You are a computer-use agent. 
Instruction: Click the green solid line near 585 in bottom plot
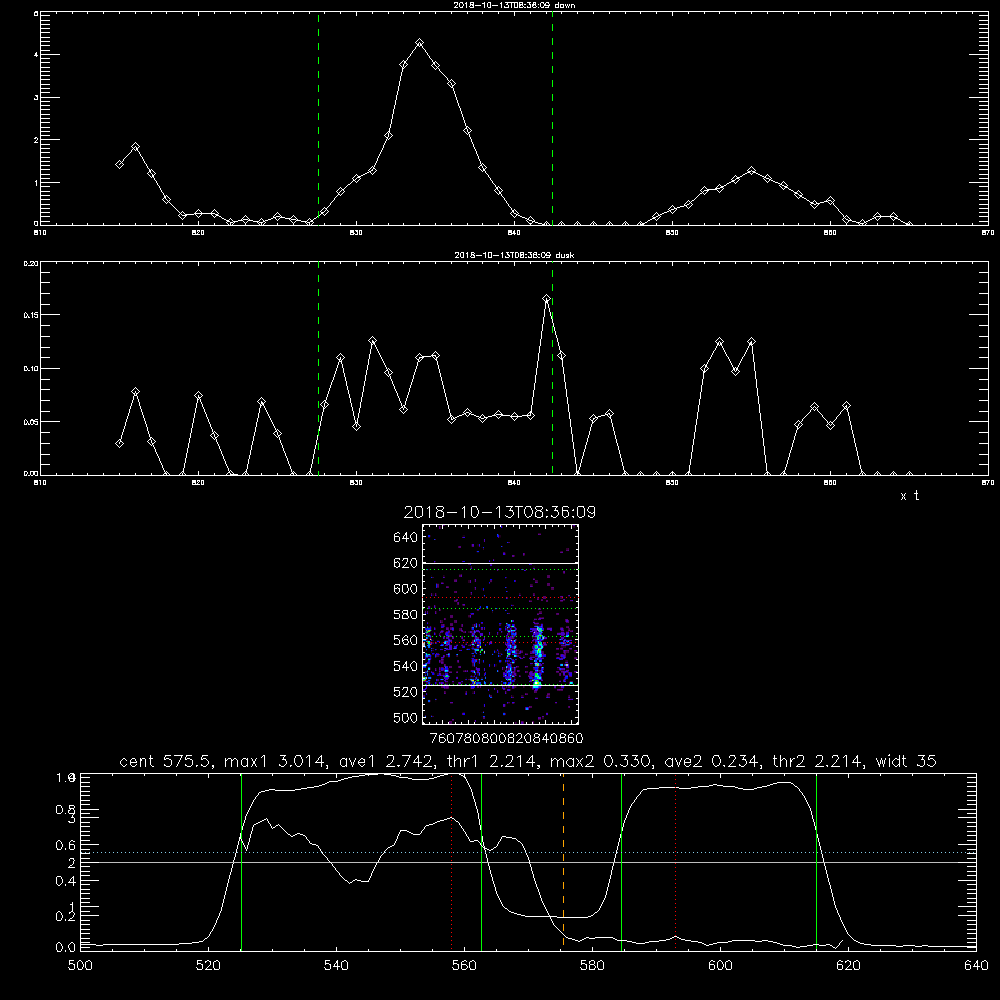(621, 861)
